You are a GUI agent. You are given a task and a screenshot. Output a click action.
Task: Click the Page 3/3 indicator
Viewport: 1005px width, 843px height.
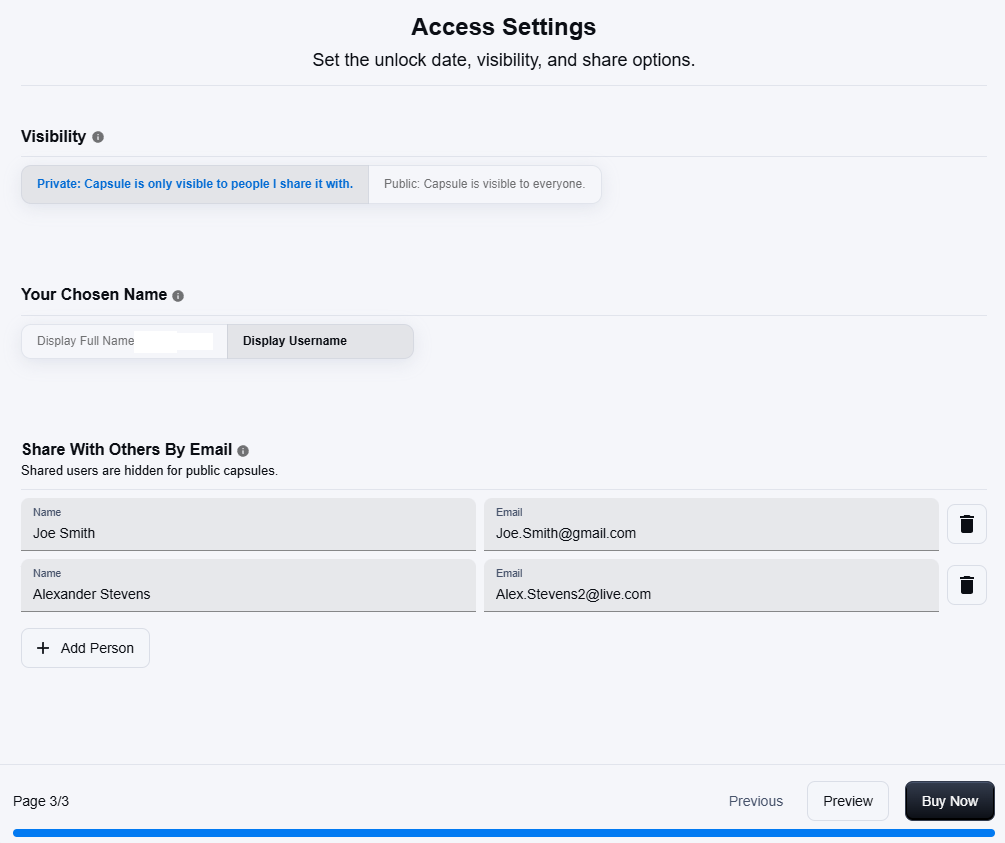(x=41, y=801)
